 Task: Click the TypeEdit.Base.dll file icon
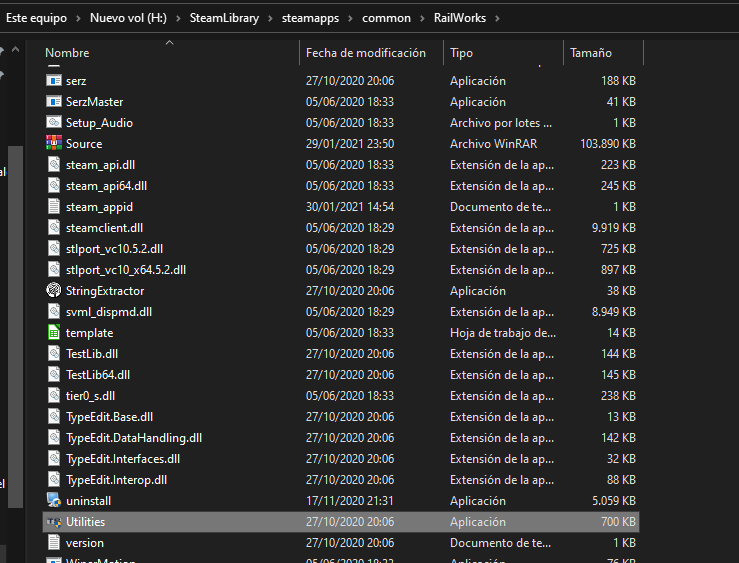pyautogui.click(x=54, y=416)
